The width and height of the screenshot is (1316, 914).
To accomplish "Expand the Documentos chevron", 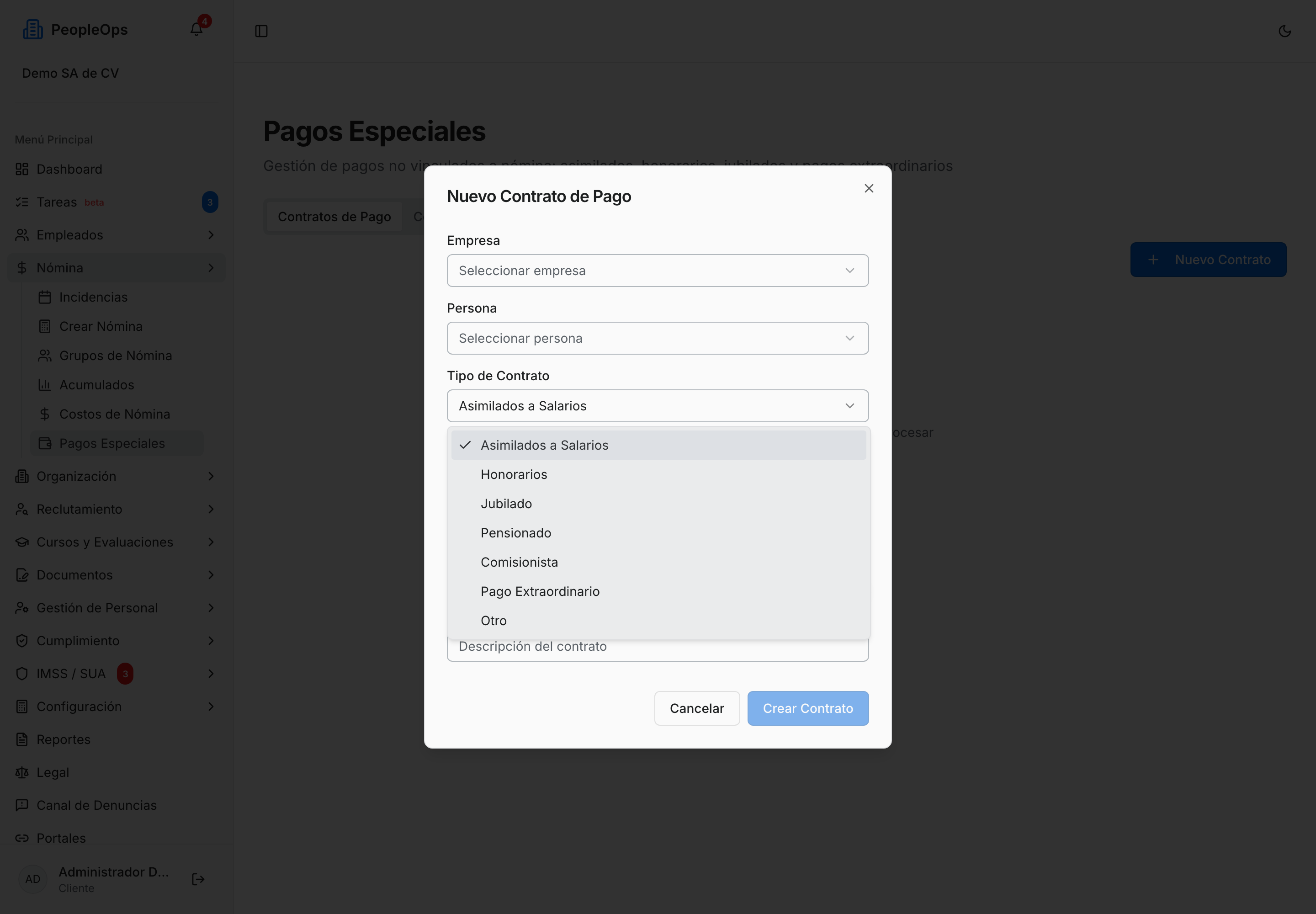I will (x=211, y=575).
